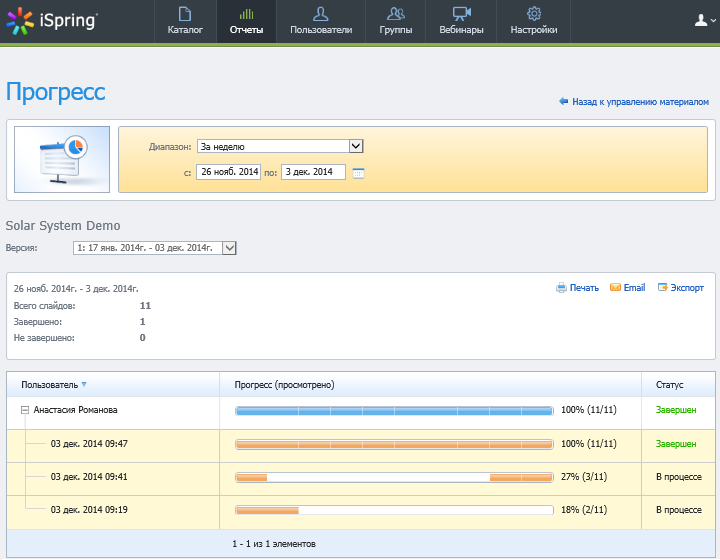Click the start date field 26 нояб. 2014
720x560 pixels.
[x=229, y=172]
